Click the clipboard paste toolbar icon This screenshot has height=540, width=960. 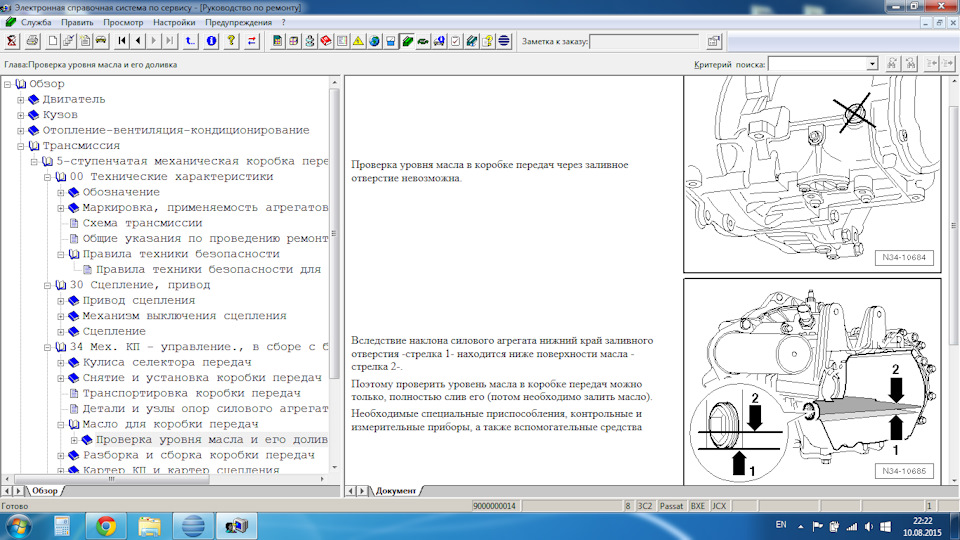point(85,41)
